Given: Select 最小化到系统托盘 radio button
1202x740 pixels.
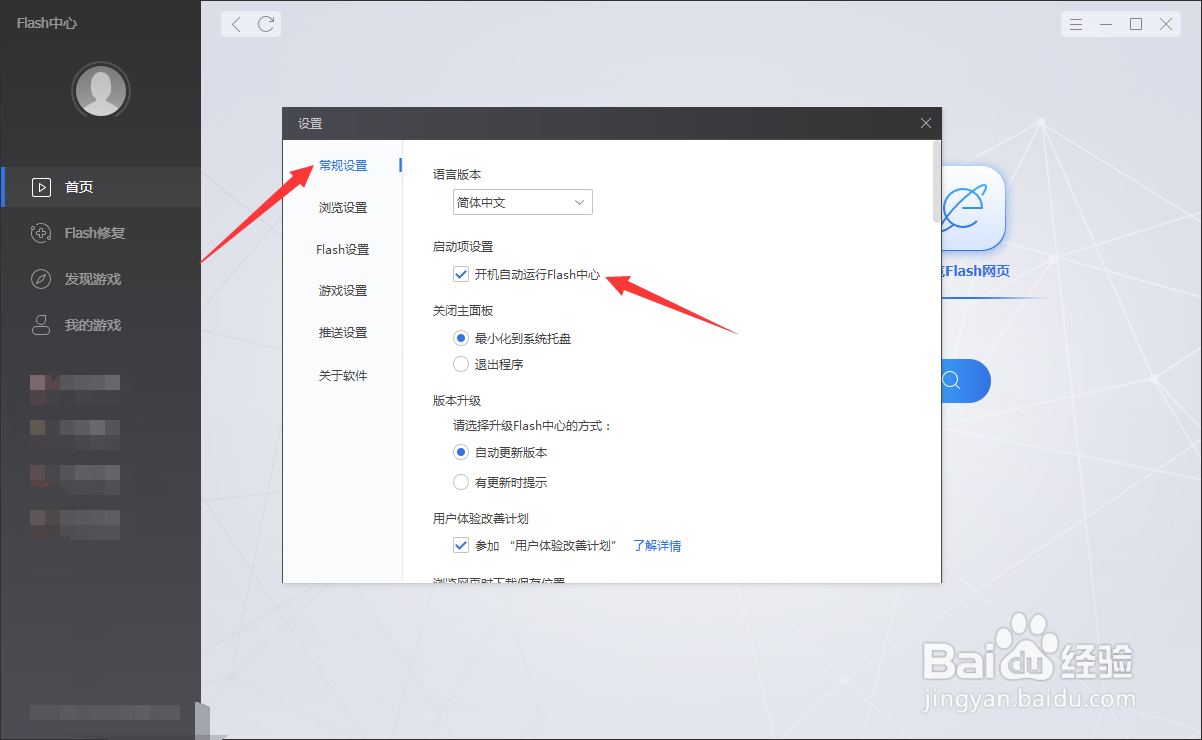Looking at the screenshot, I should pyautogui.click(x=461, y=338).
